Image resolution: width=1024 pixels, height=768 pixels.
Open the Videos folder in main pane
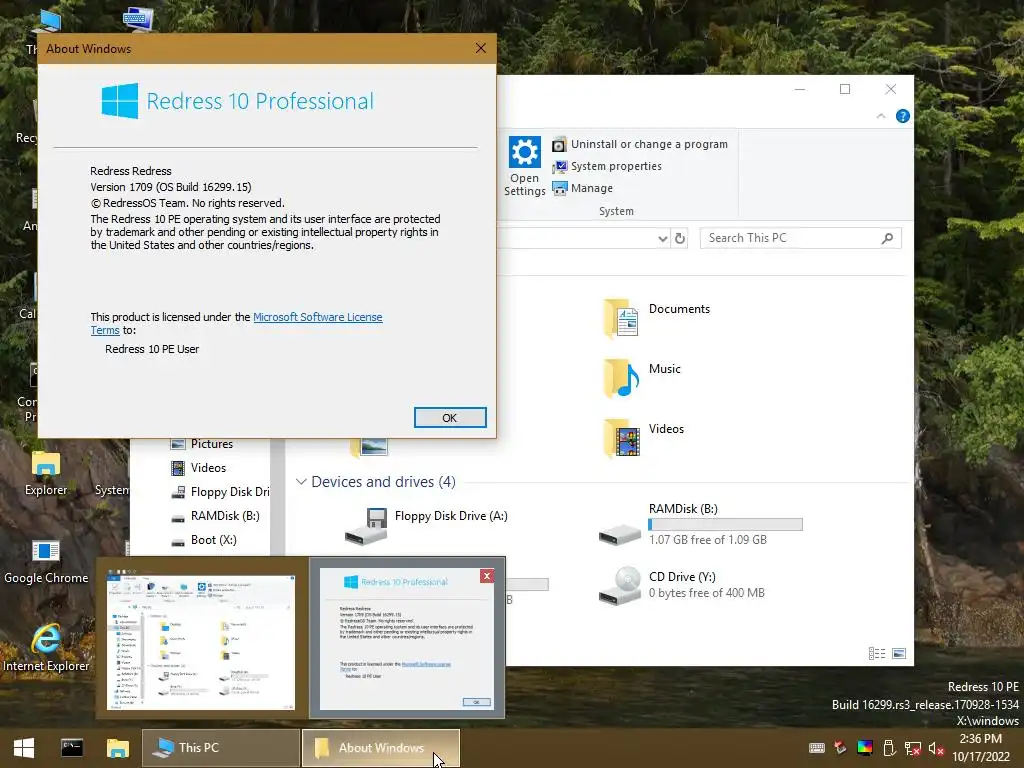point(620,438)
